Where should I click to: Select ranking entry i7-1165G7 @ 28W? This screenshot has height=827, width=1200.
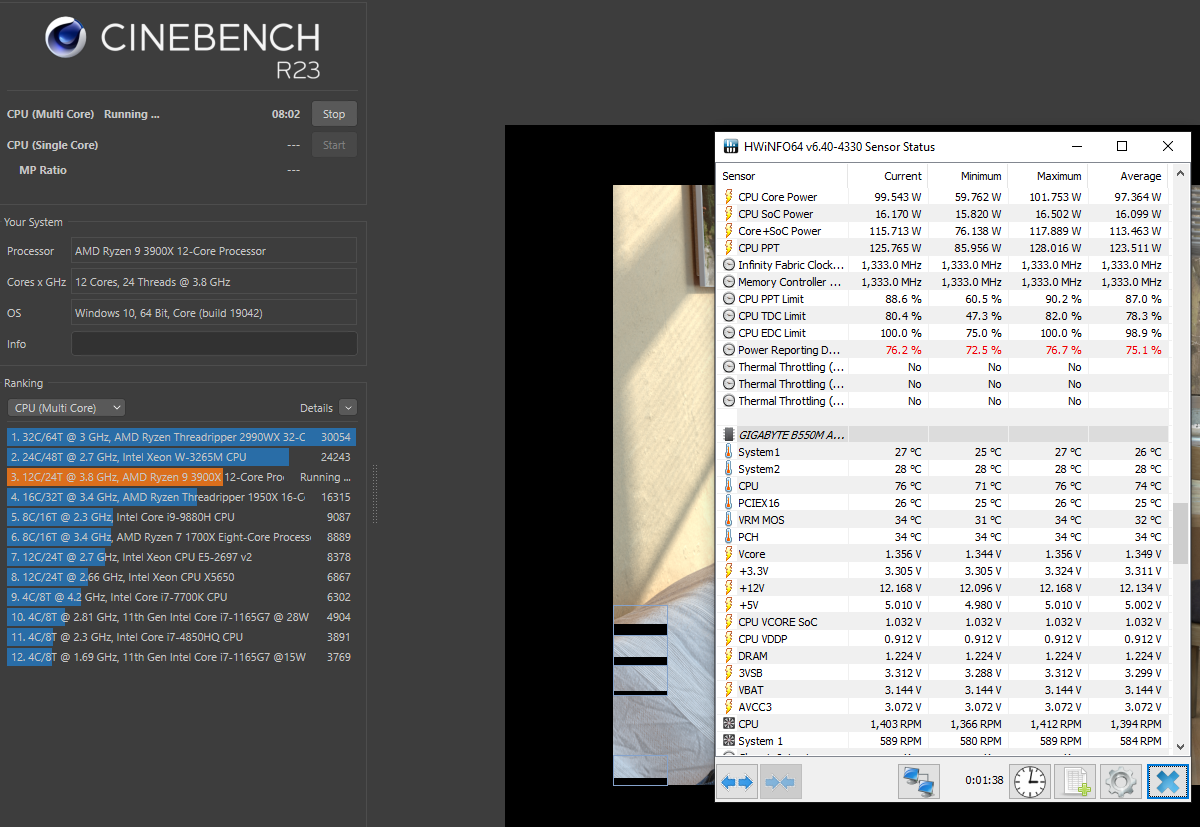[x=181, y=617]
